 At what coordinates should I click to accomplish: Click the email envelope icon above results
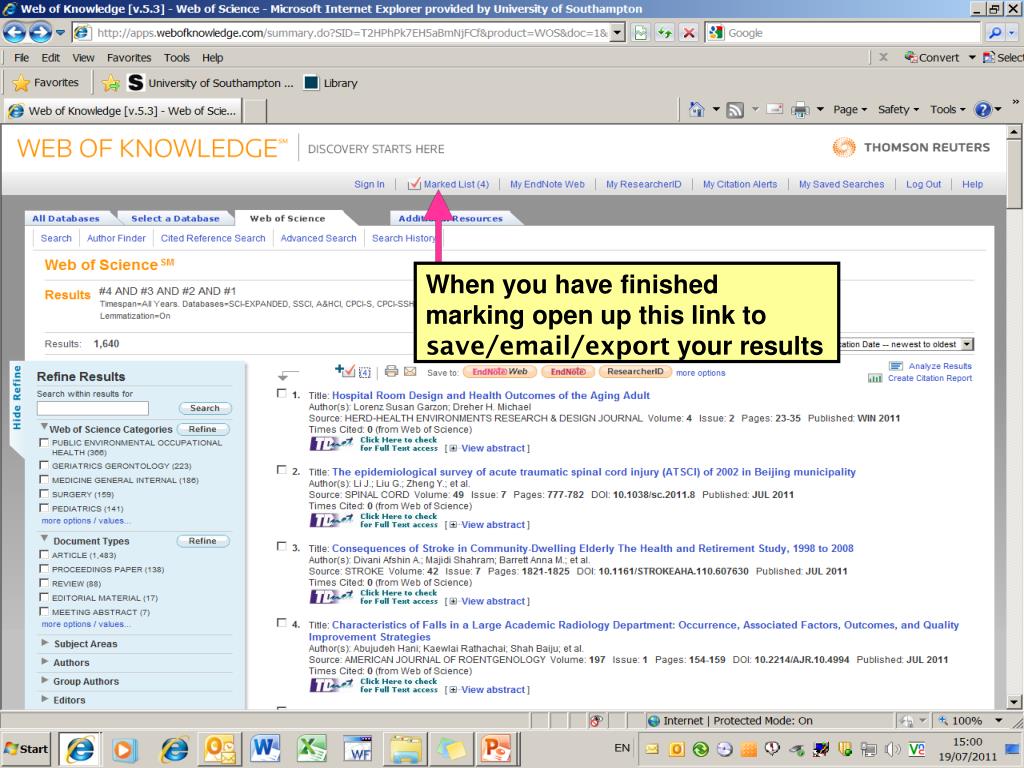410,372
